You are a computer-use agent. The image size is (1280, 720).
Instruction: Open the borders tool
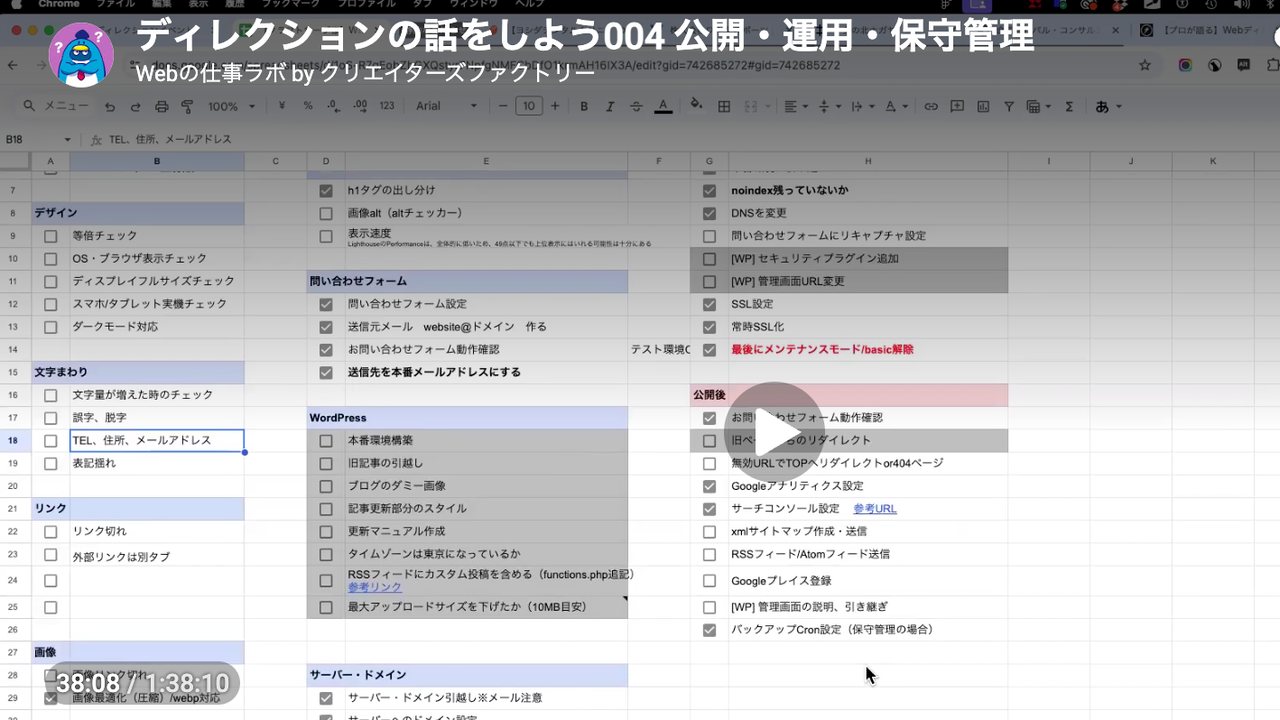point(724,106)
